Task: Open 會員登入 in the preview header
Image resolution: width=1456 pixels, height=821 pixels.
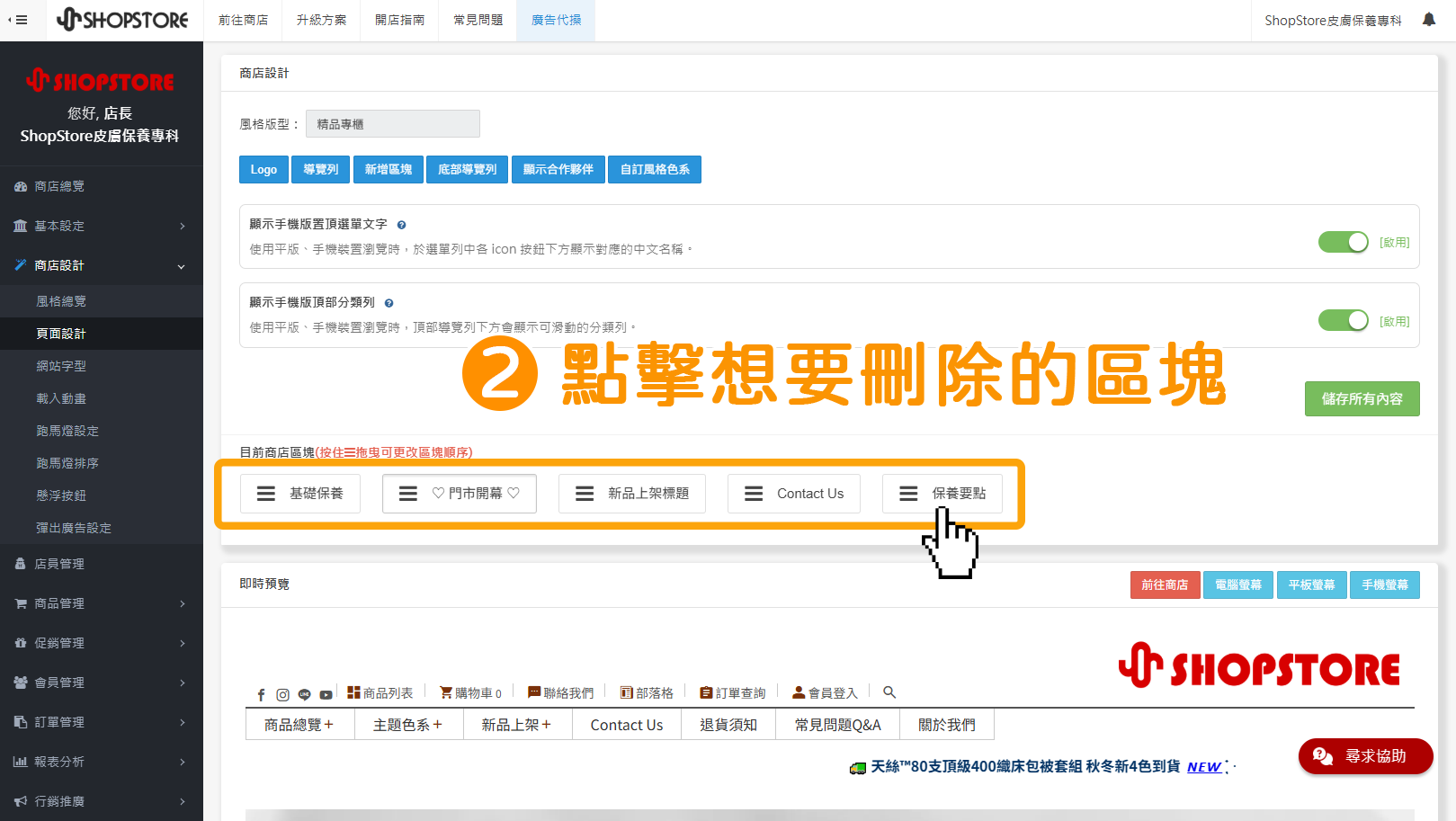Action: click(x=825, y=692)
